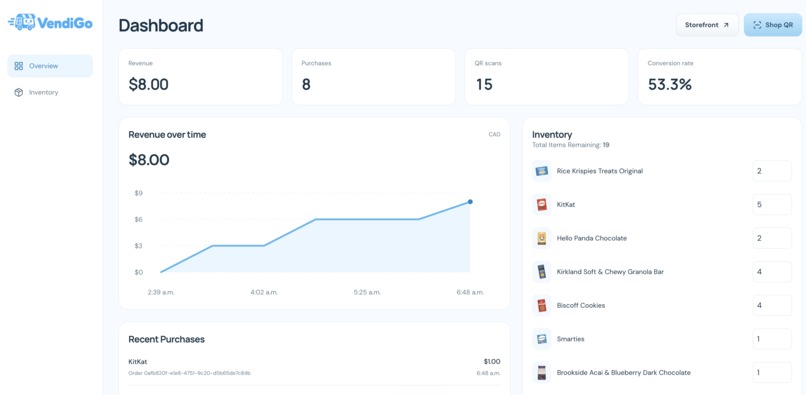
Task: Click 'Kirkland Soft & Chewy Granola Bar' name
Action: (610, 272)
